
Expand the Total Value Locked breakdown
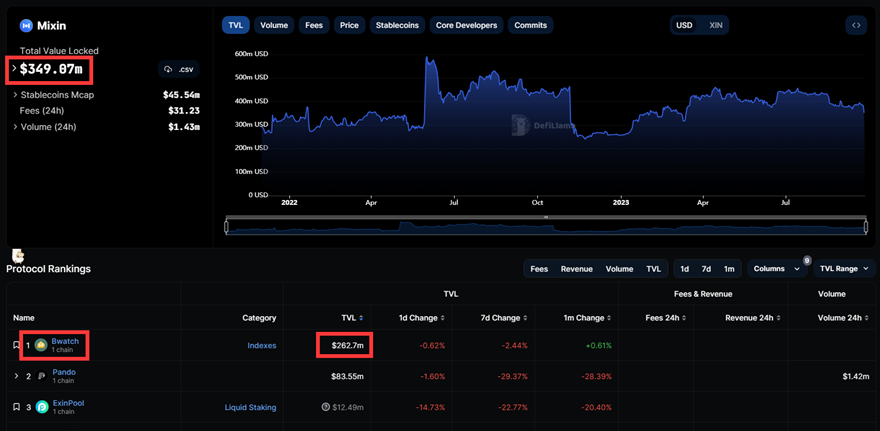coord(15,68)
